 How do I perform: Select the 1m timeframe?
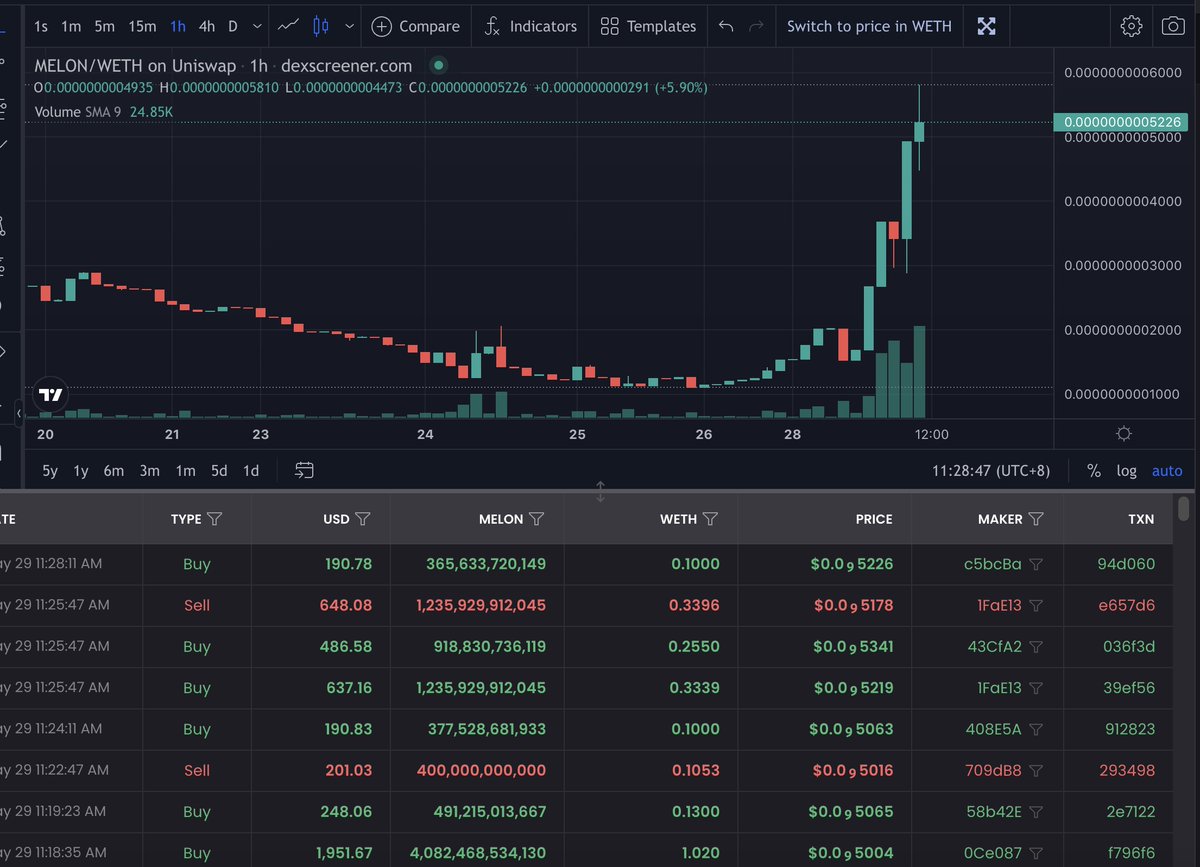(x=71, y=26)
